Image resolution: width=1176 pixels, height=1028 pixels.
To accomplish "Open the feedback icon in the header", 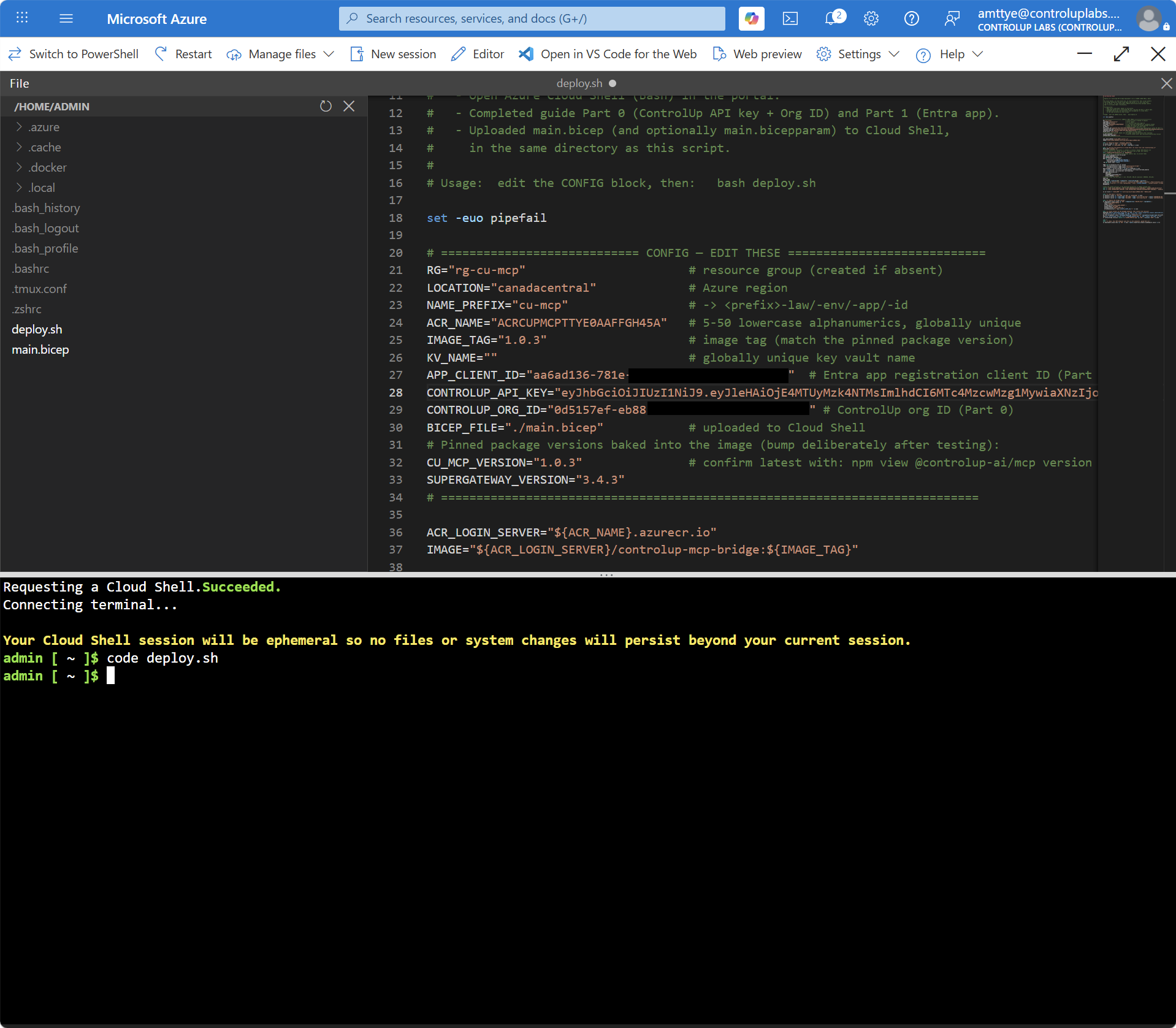I will click(x=952, y=18).
